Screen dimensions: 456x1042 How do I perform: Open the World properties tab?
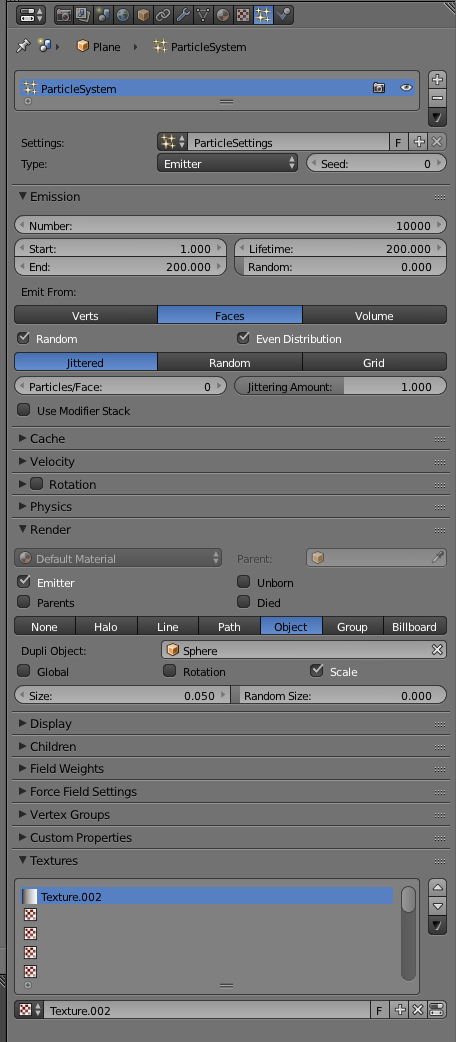(x=124, y=14)
